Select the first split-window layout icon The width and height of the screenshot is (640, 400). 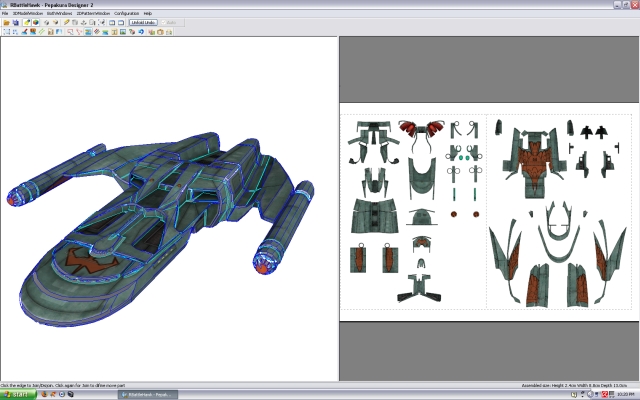(112, 22)
